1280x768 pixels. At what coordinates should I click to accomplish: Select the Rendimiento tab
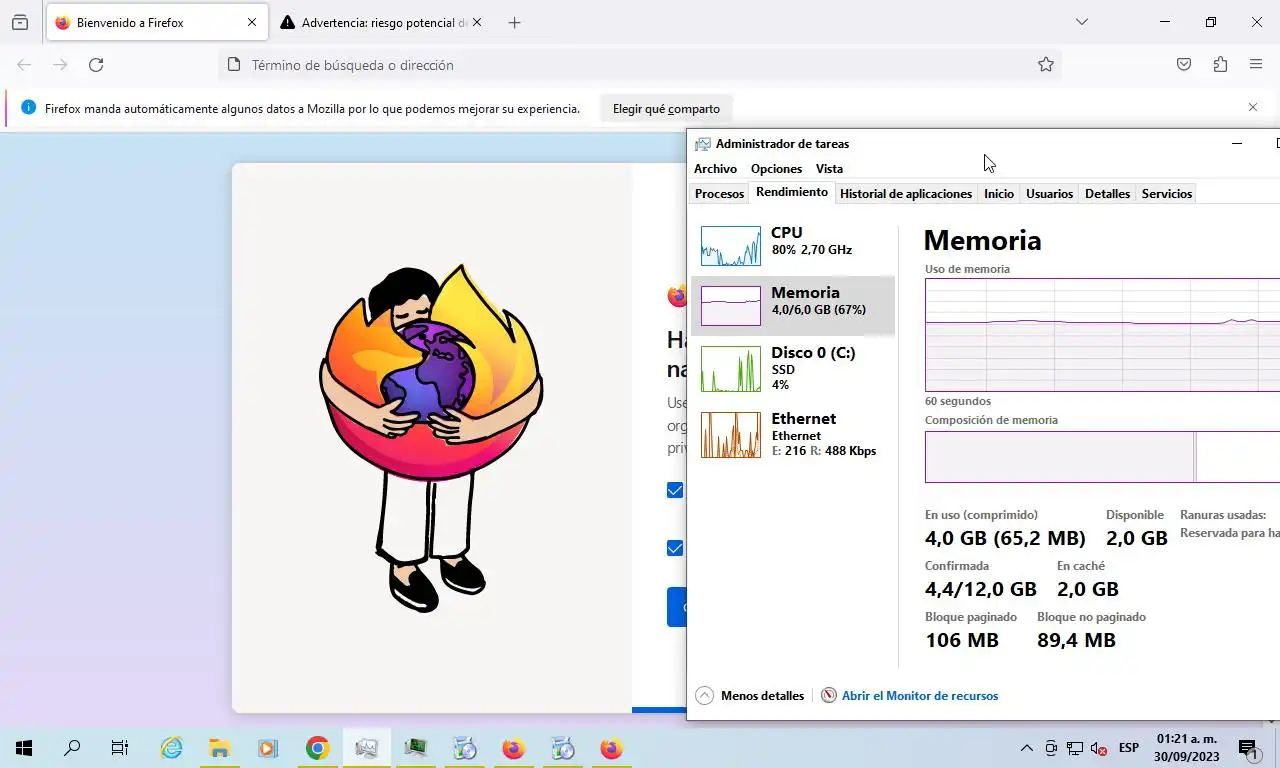791,192
